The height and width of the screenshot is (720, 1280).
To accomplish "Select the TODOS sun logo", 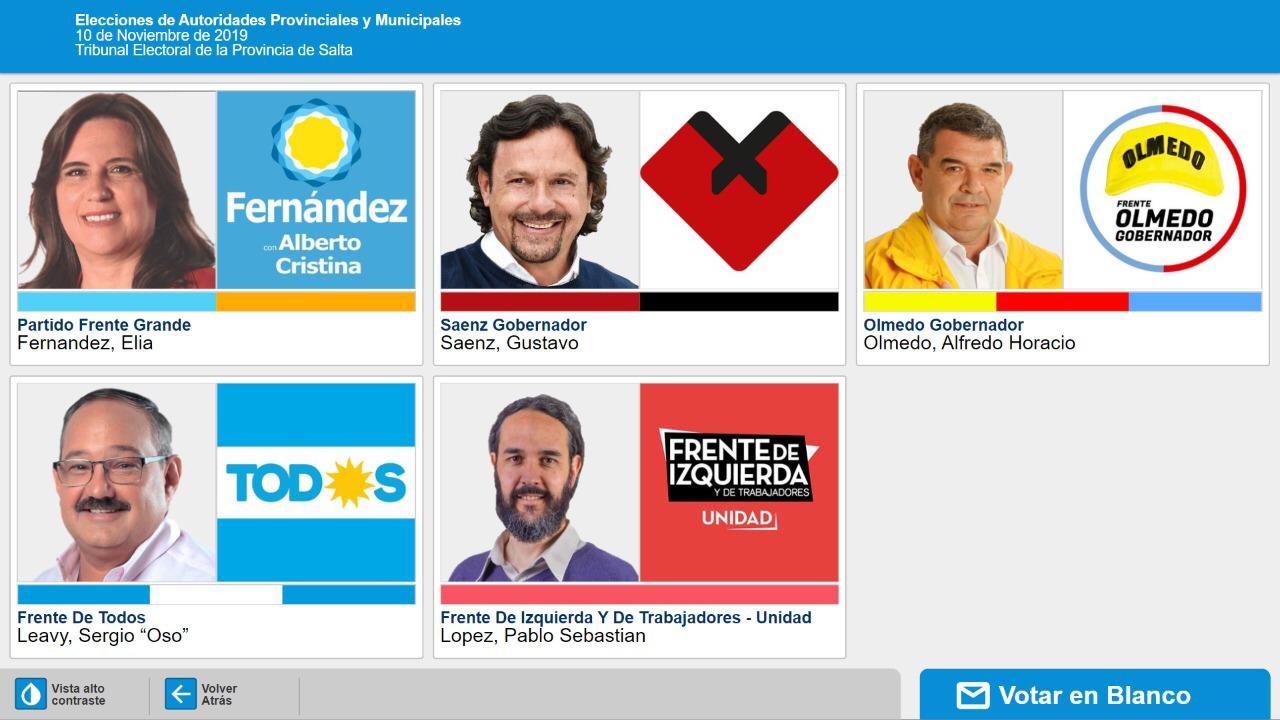I will 316,482.
